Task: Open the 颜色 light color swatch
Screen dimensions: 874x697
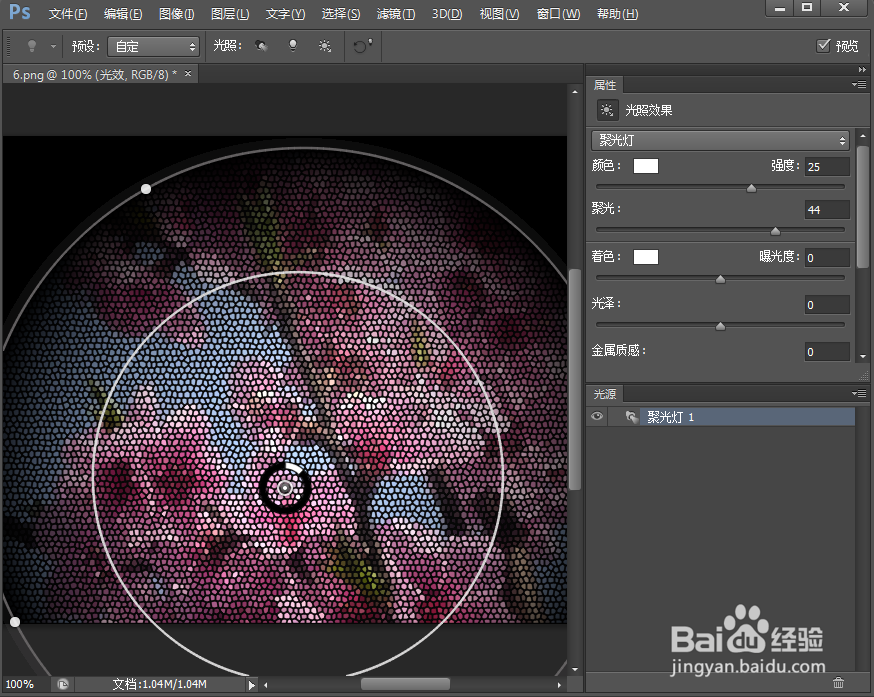Action: (645, 166)
